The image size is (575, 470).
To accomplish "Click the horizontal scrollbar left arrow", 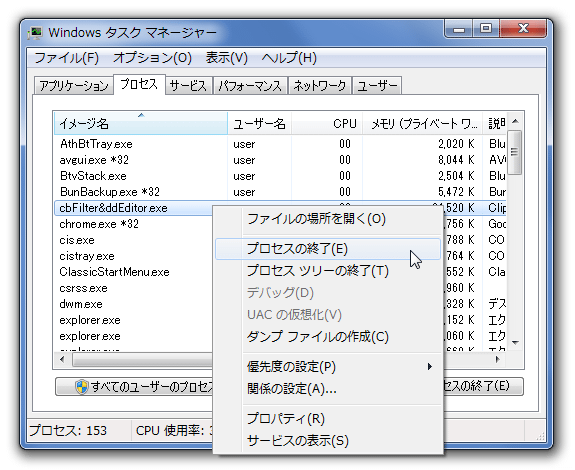I will point(62,359).
